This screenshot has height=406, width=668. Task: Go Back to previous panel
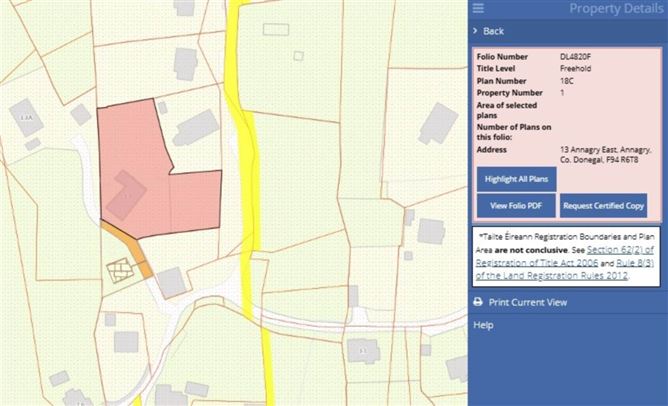point(493,31)
